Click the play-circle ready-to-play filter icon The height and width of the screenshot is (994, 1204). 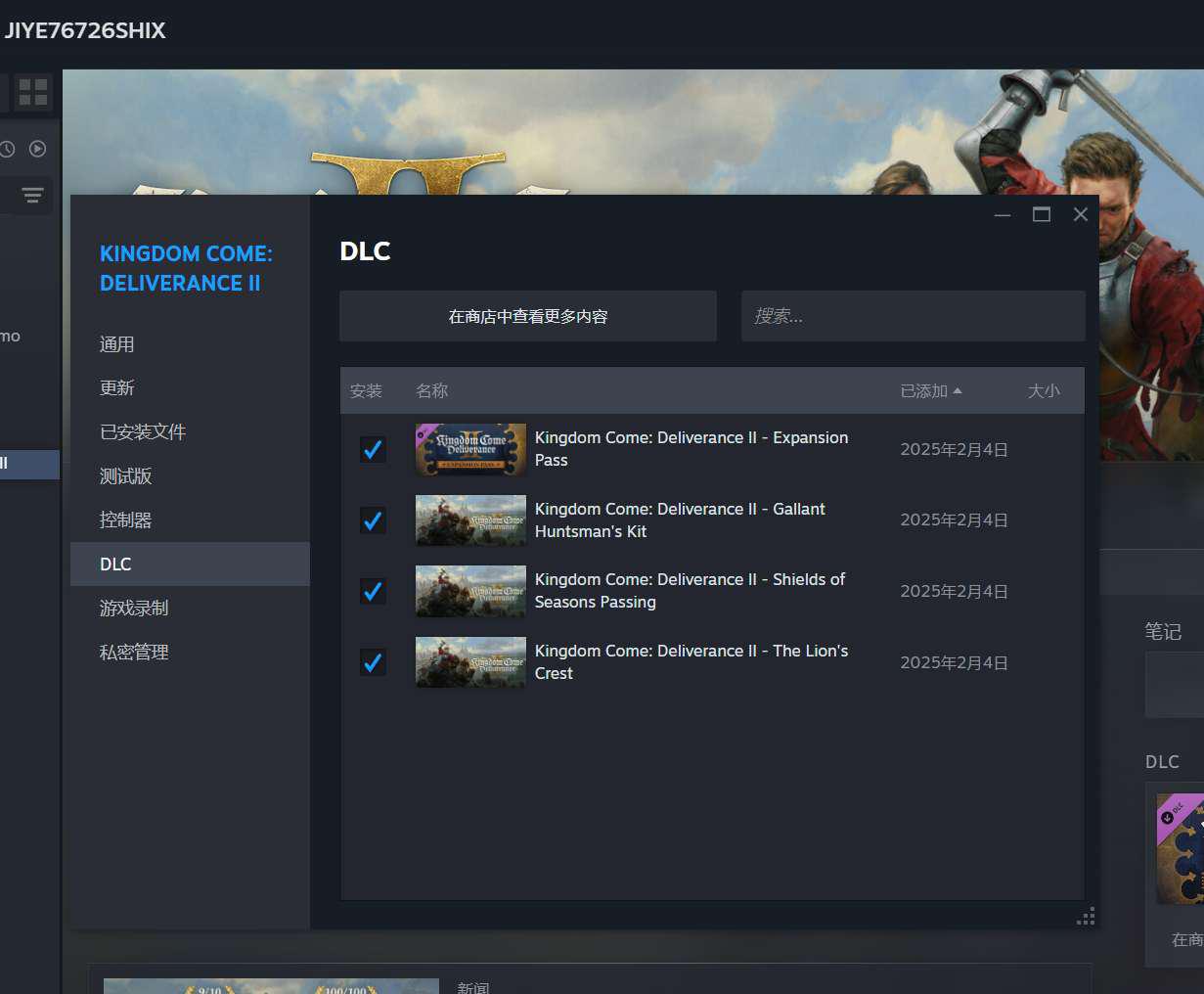pyautogui.click(x=37, y=149)
